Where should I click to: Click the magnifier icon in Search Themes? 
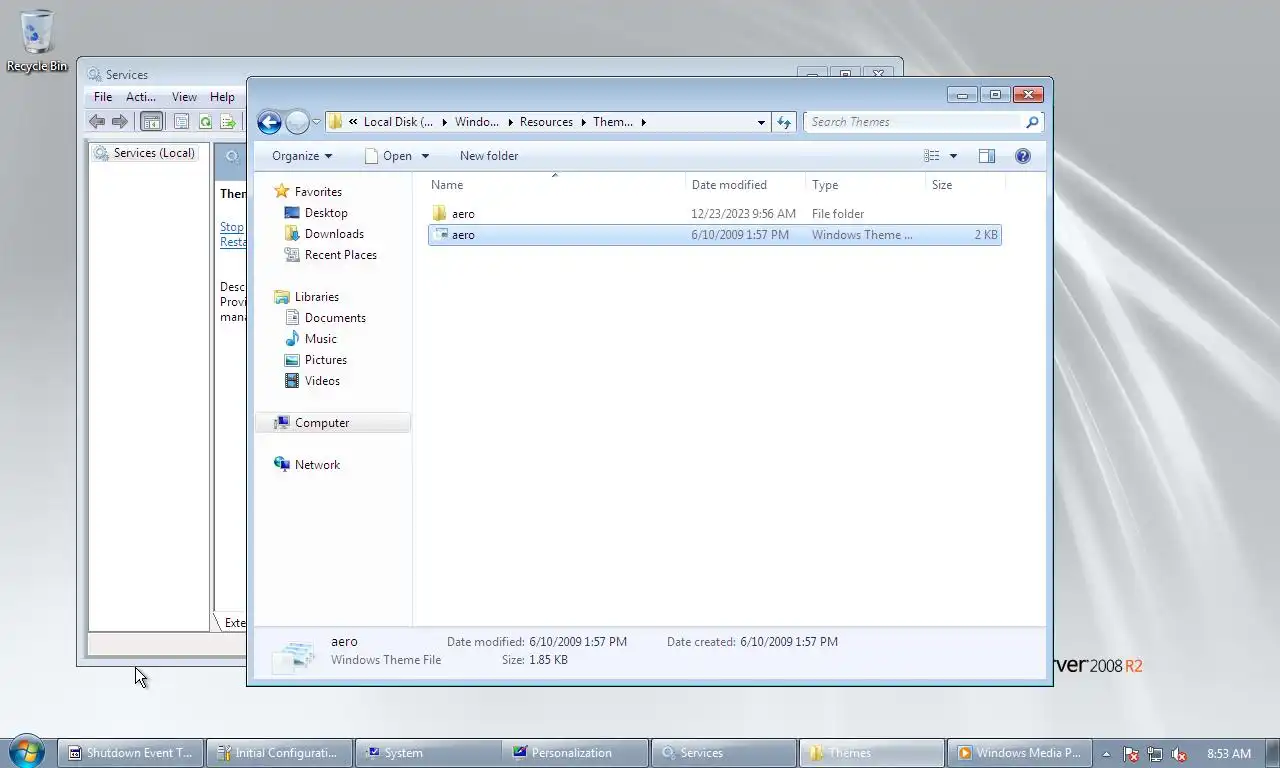pos(1032,122)
